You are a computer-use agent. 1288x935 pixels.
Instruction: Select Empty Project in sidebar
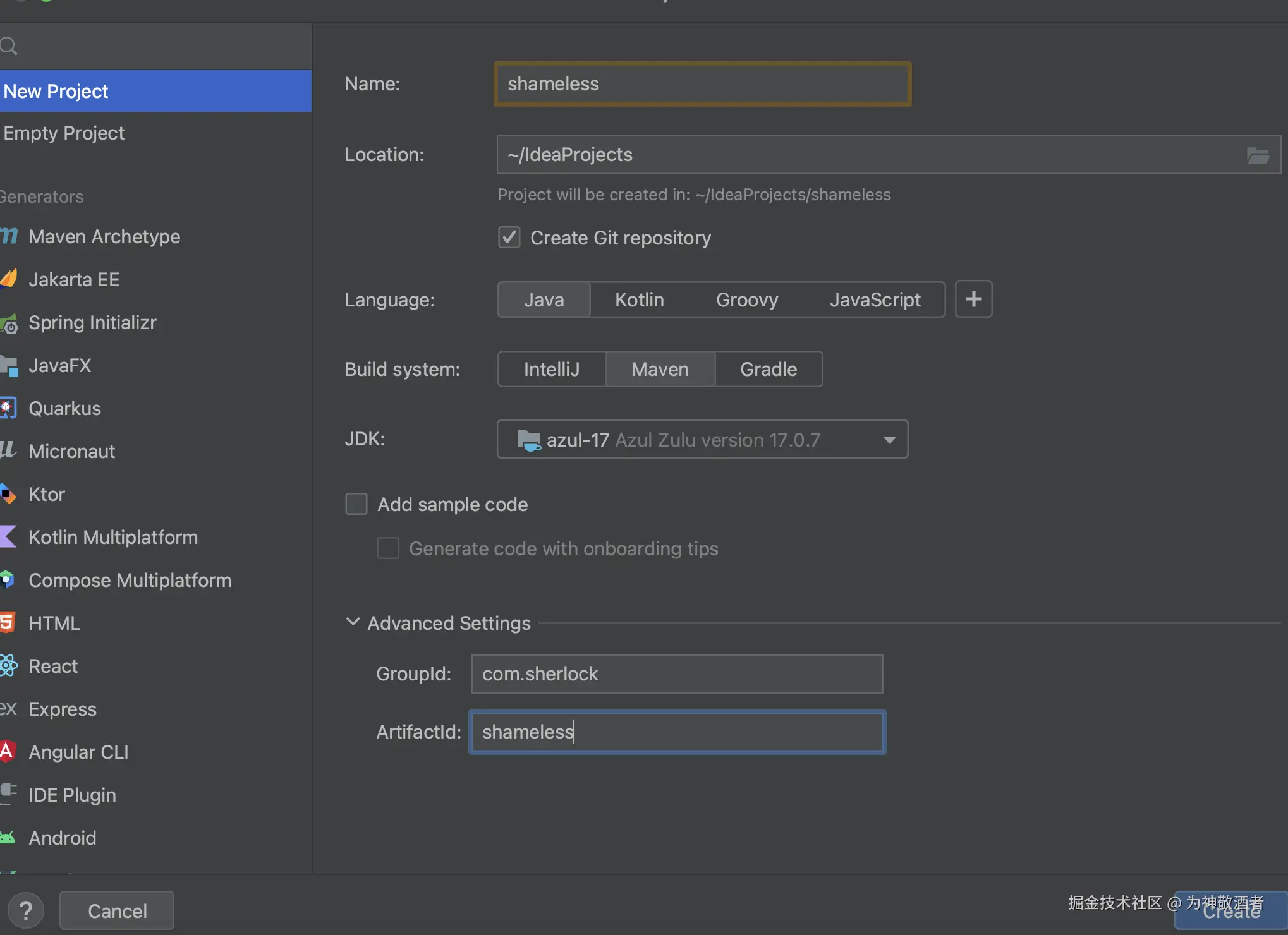tap(64, 133)
